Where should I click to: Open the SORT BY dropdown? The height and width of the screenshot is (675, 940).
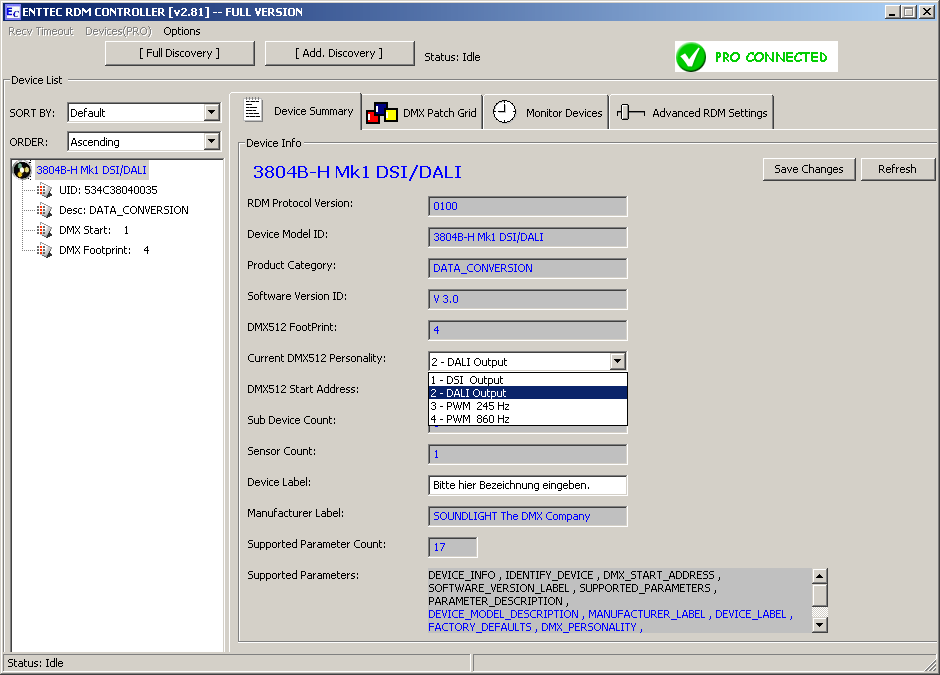click(211, 113)
